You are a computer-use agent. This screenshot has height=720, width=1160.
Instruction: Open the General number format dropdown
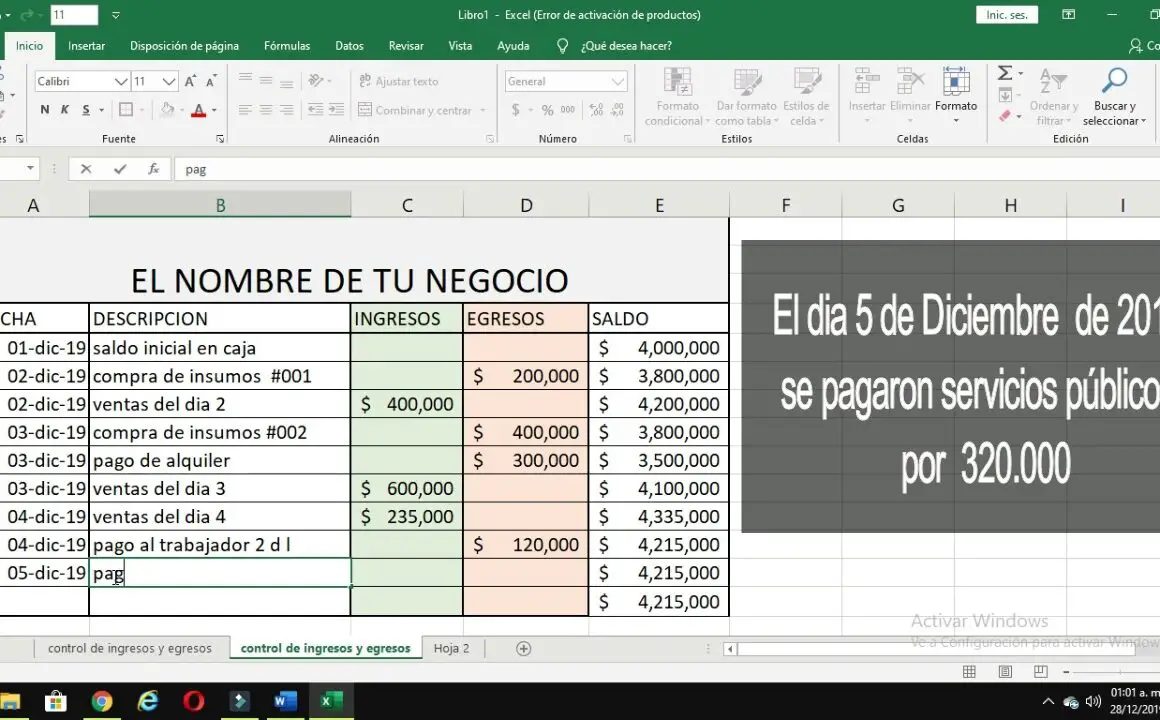[618, 81]
